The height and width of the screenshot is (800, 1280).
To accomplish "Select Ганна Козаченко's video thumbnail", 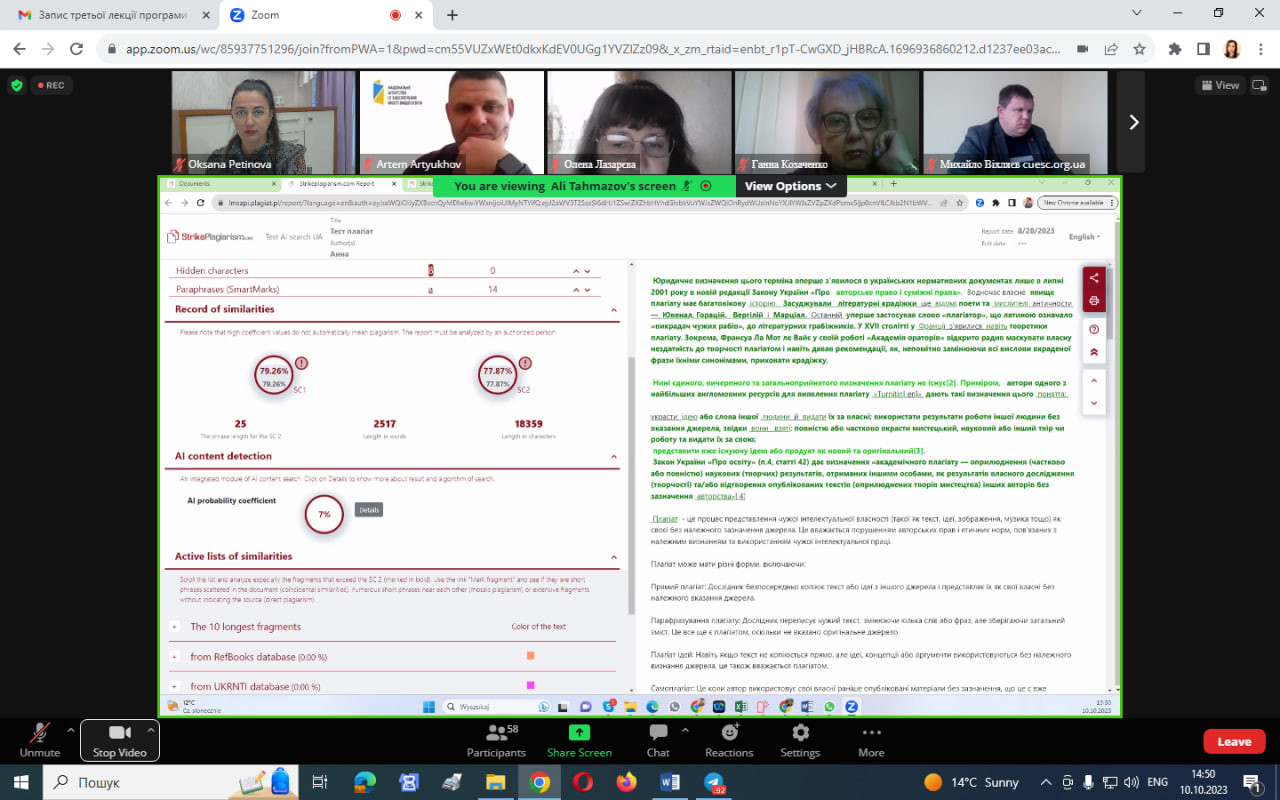I will tap(827, 122).
